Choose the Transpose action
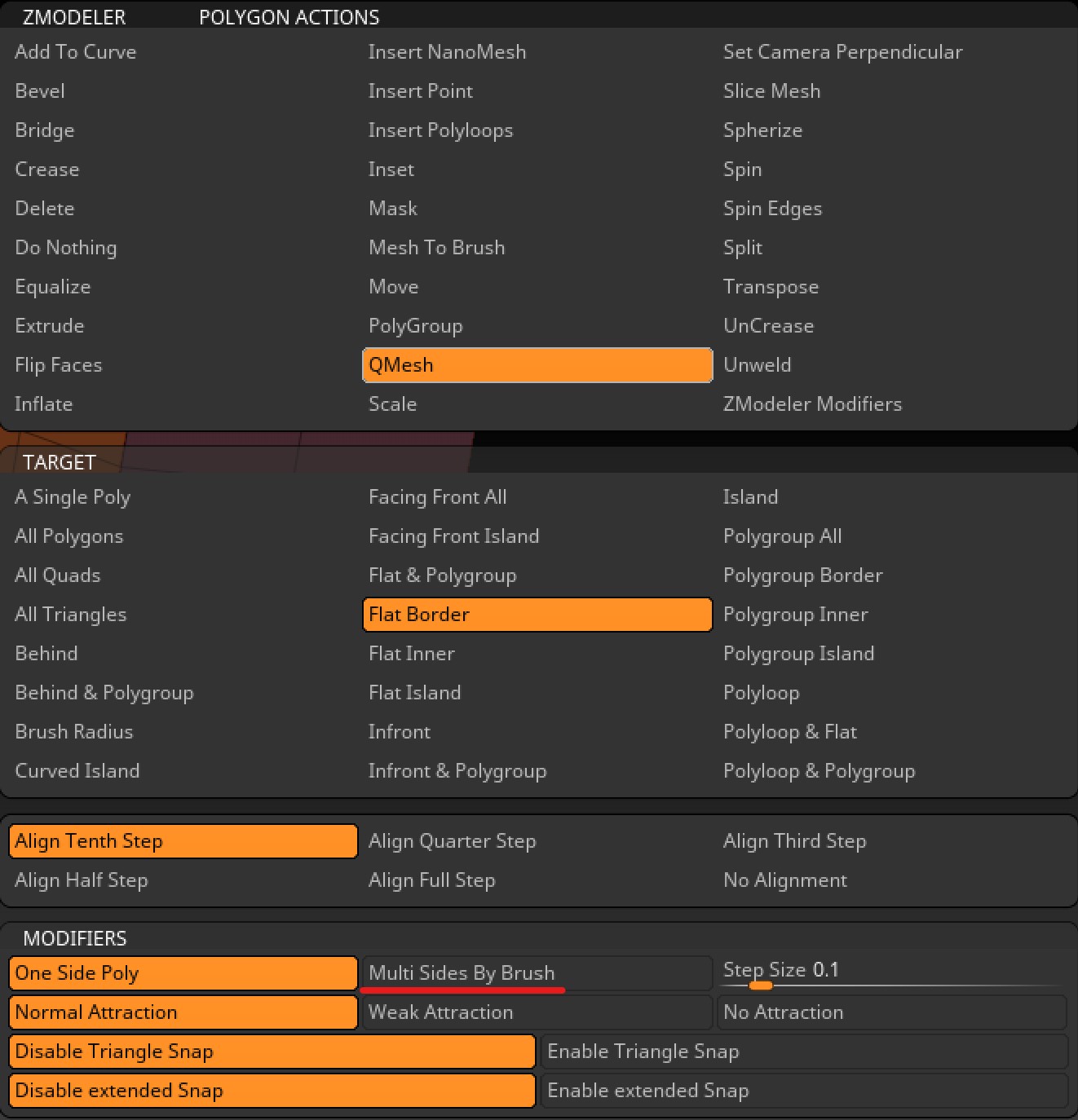This screenshot has height=1120, width=1078. pos(771,286)
